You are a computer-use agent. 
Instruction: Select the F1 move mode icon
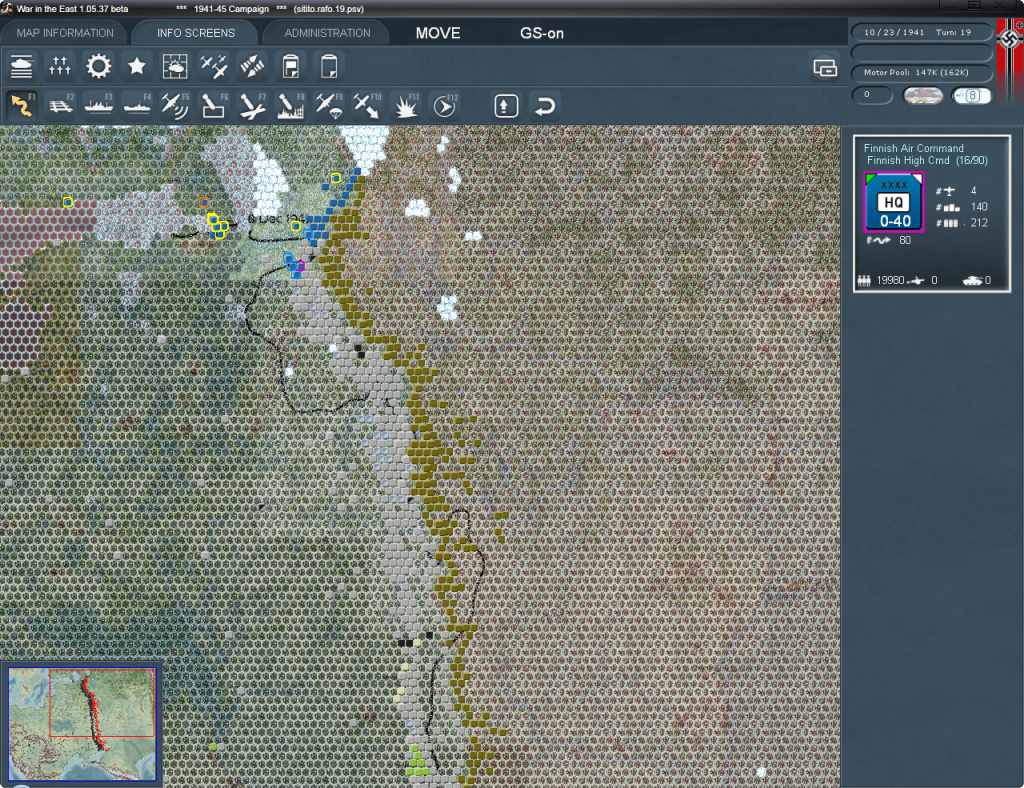[x=22, y=105]
